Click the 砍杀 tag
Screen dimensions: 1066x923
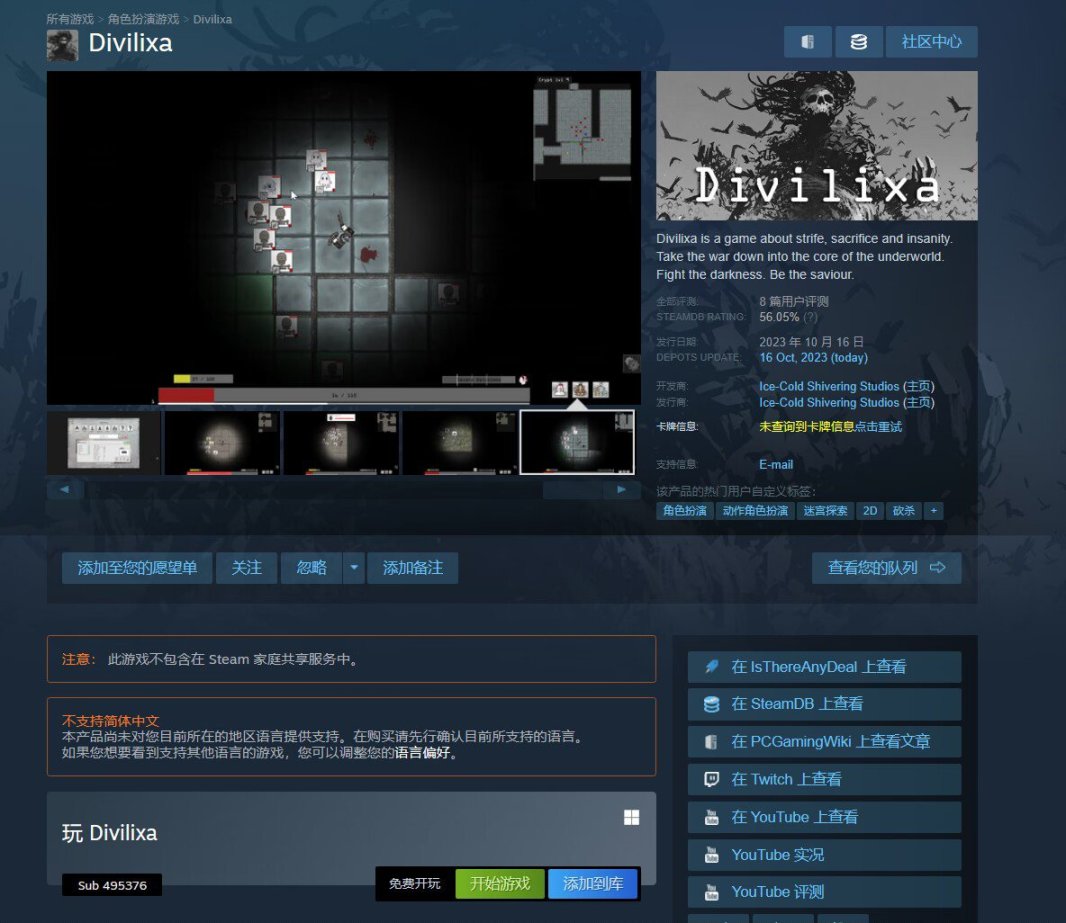tap(904, 511)
